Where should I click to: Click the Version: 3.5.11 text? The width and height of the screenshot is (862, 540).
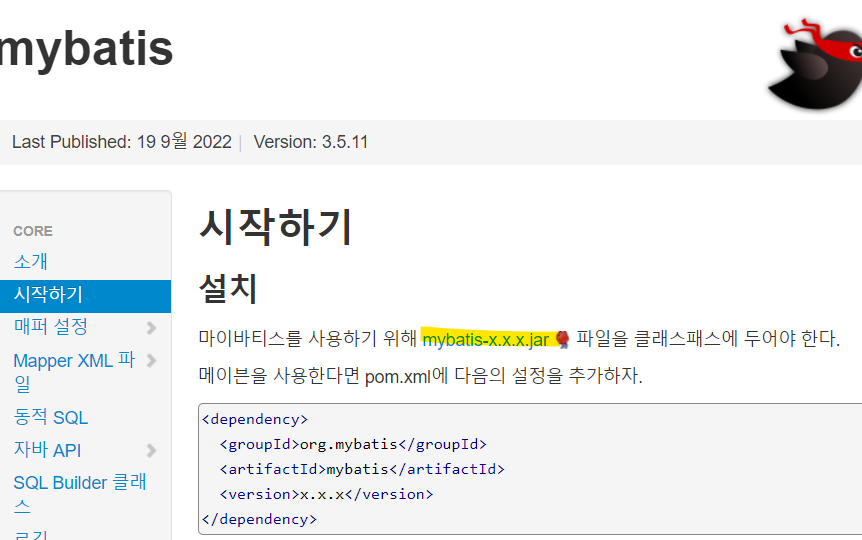pyautogui.click(x=311, y=142)
